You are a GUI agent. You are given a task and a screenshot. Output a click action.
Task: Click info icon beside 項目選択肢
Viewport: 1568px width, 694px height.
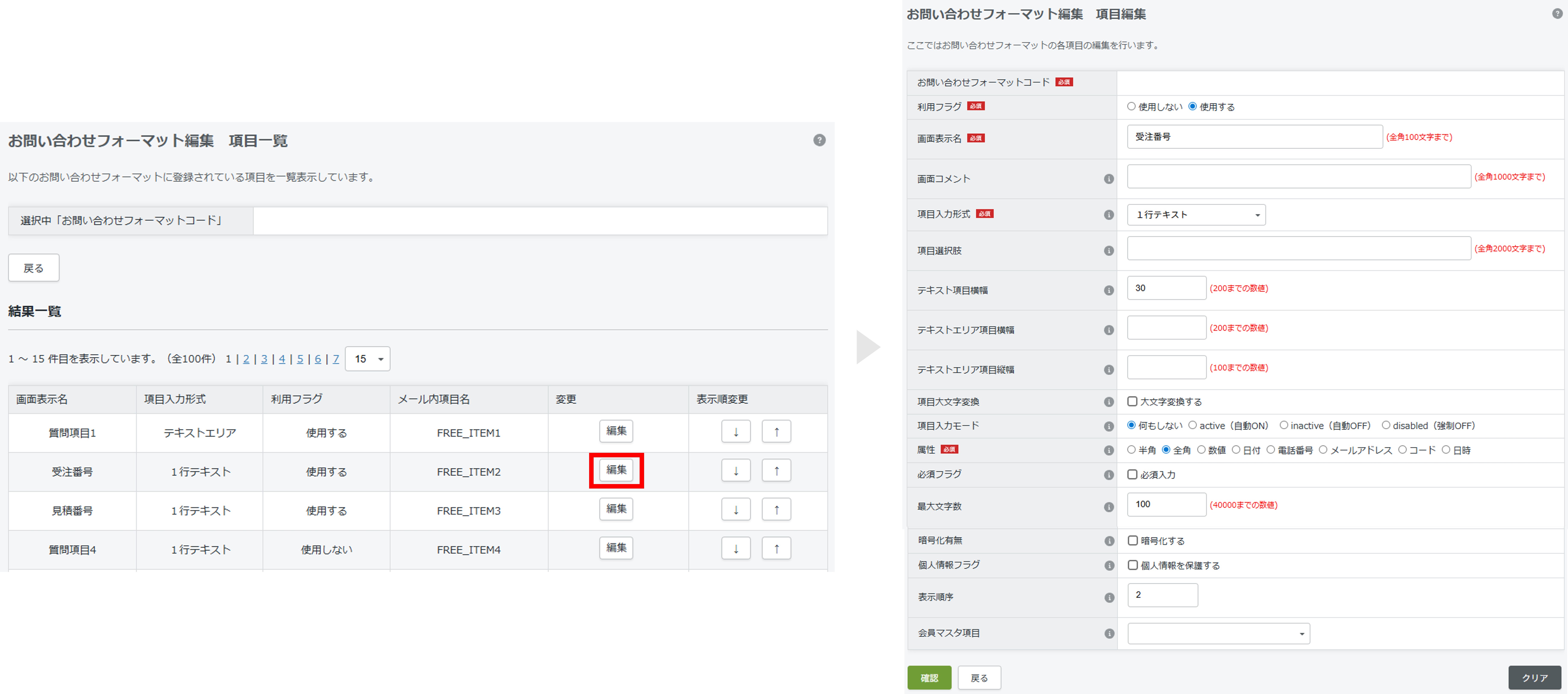click(1109, 251)
